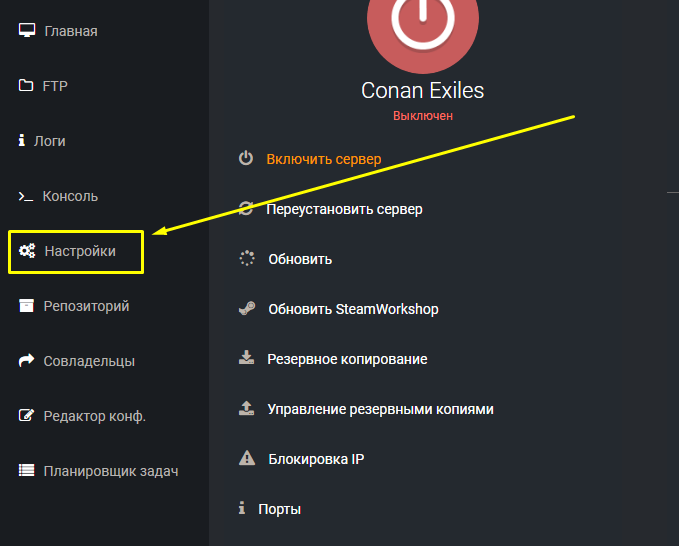
Task: Open the Логи sidebar item
Action: 49,141
